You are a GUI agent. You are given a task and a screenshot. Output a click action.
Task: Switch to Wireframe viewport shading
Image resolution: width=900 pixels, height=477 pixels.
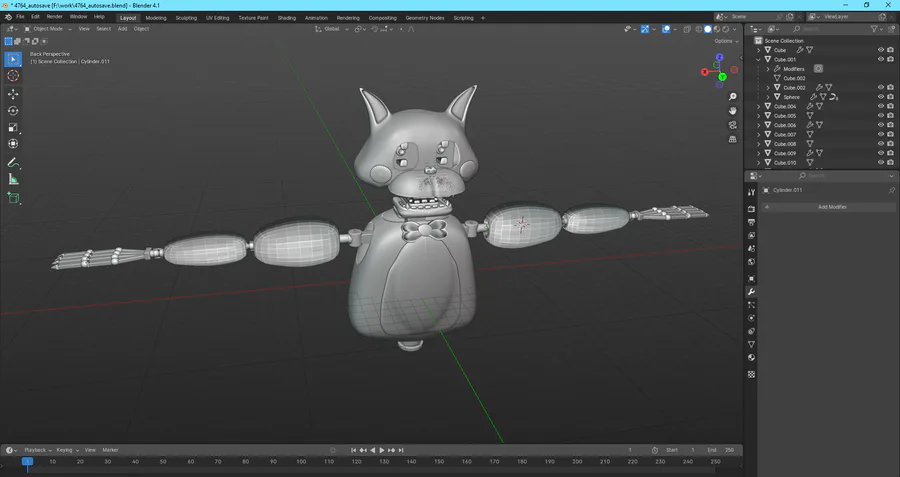click(699, 29)
